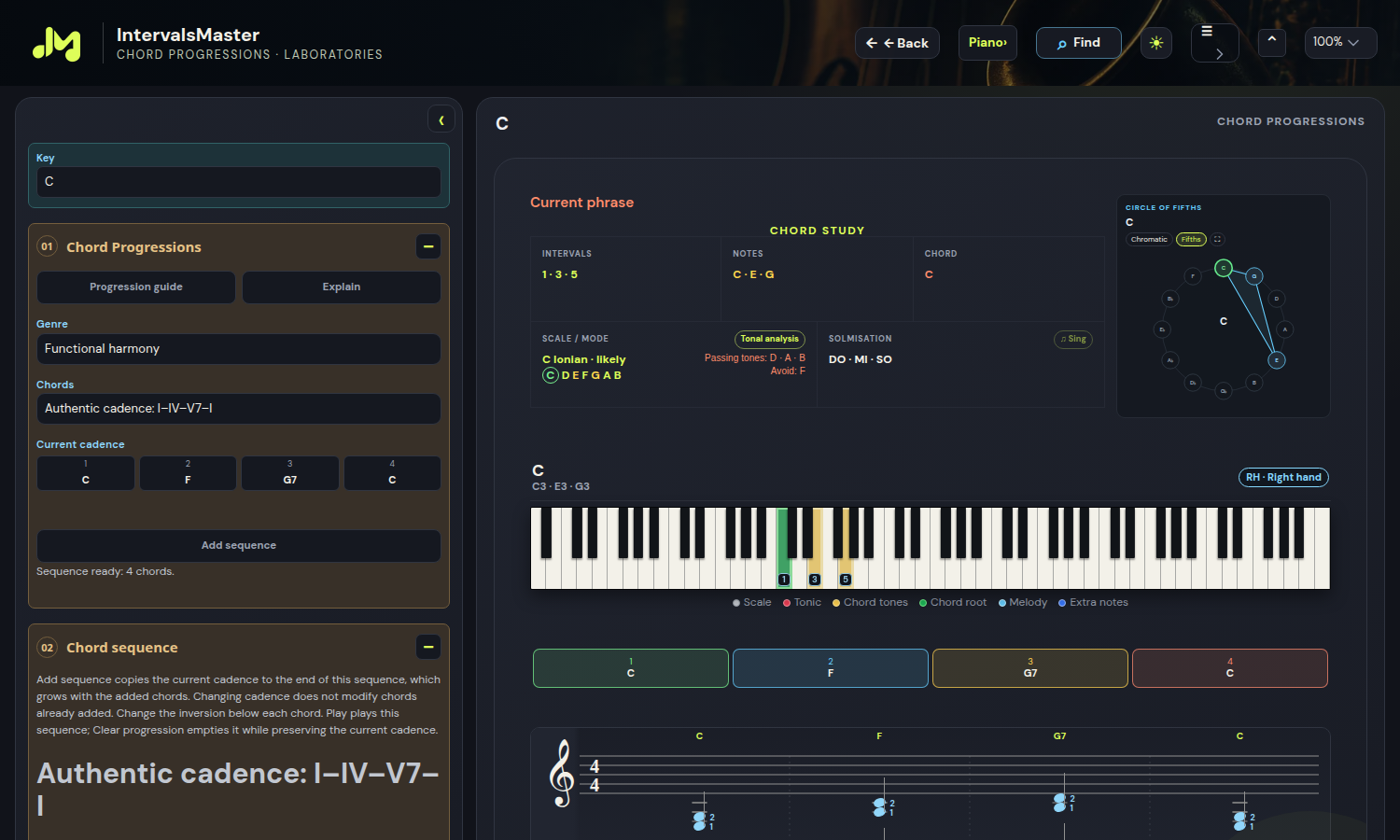Viewport: 1400px width, 840px height.
Task: Select cadence chord 2 F in sidebar
Action: [188, 473]
